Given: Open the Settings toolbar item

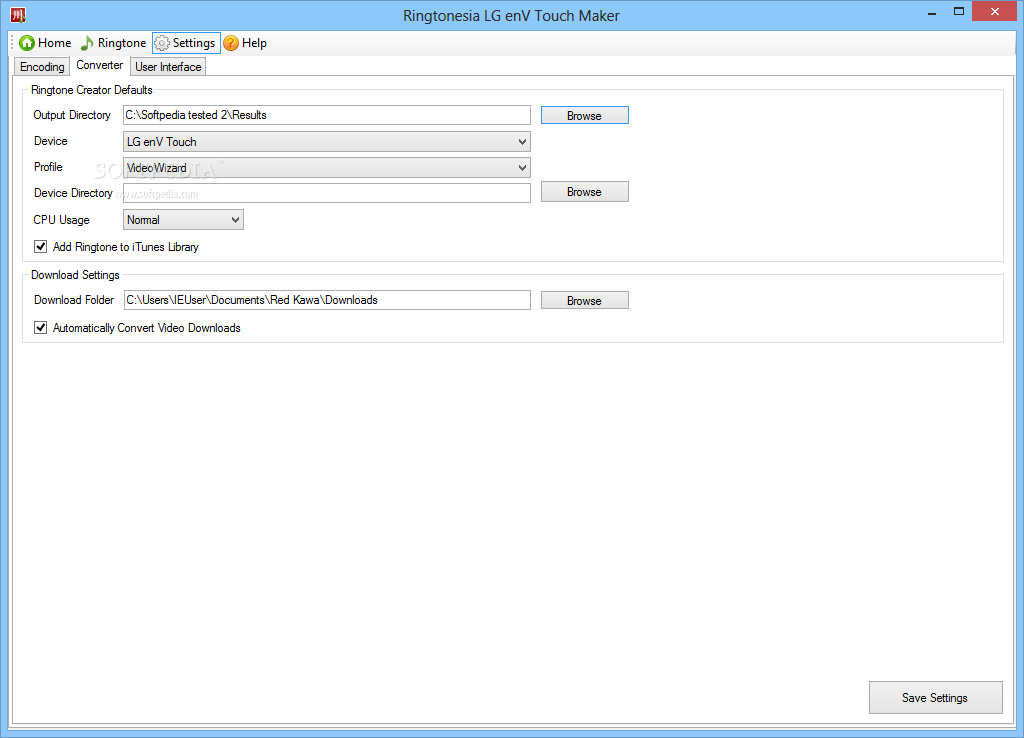Looking at the screenshot, I should [x=186, y=43].
